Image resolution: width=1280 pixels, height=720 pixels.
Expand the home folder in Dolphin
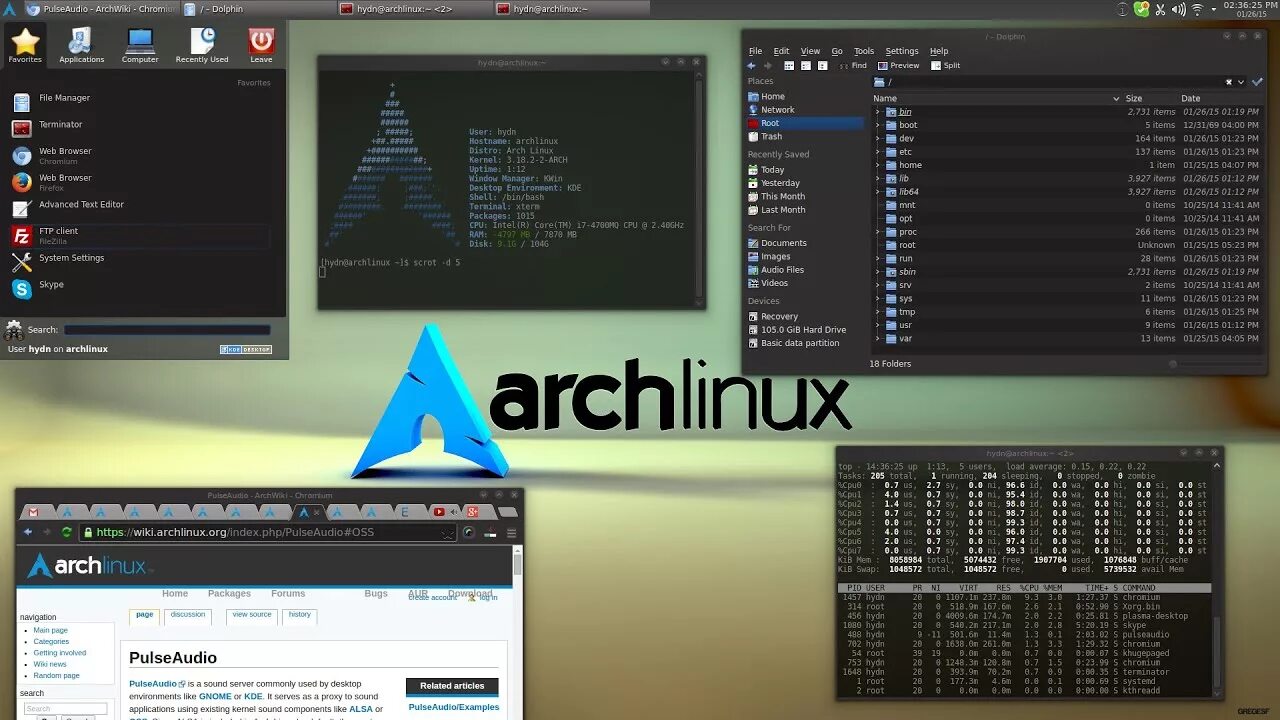[x=878, y=165]
